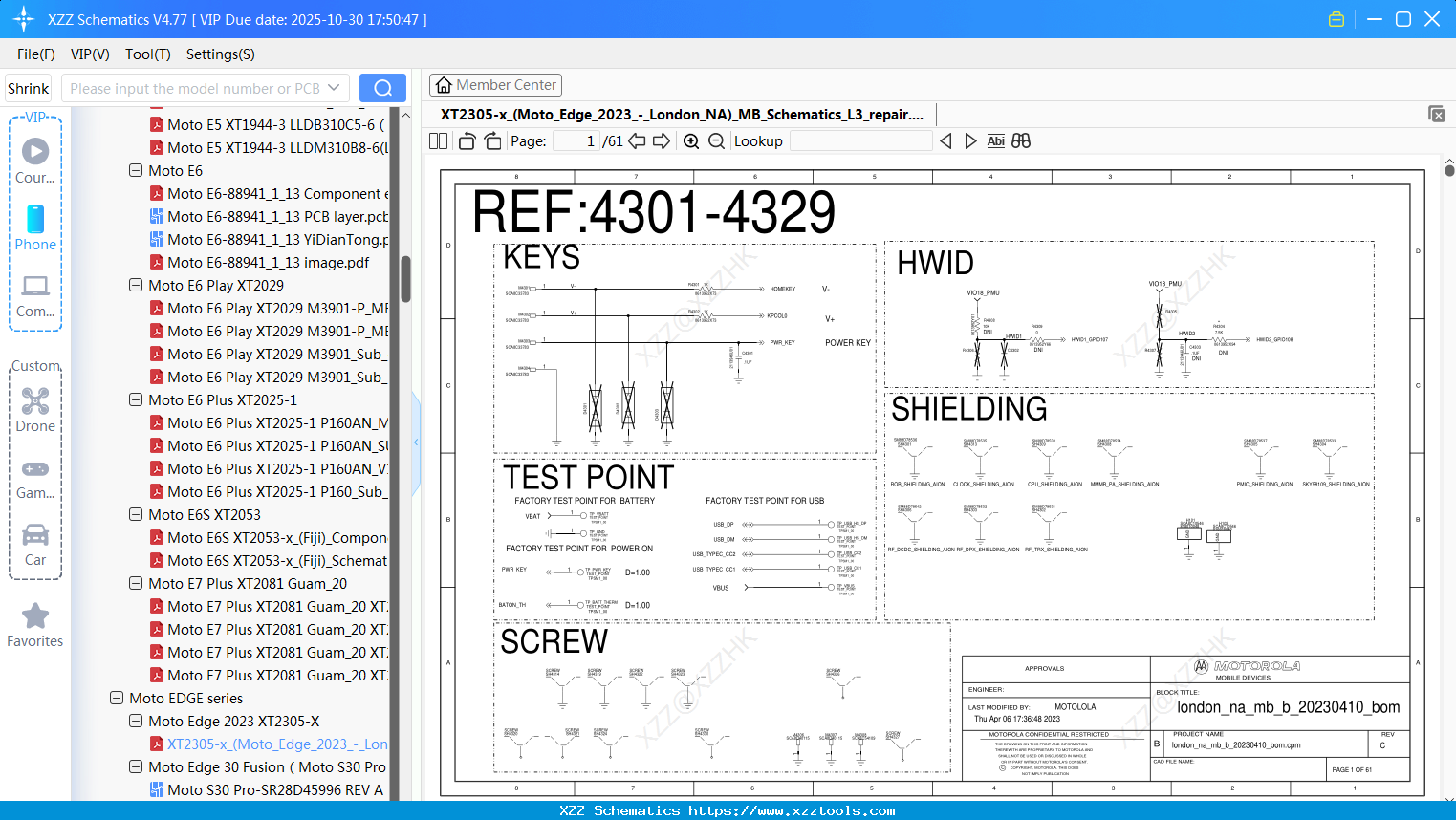Viewport: 1456px width, 820px height.
Task: Collapse the Moto EDGE series node
Action: point(117,698)
